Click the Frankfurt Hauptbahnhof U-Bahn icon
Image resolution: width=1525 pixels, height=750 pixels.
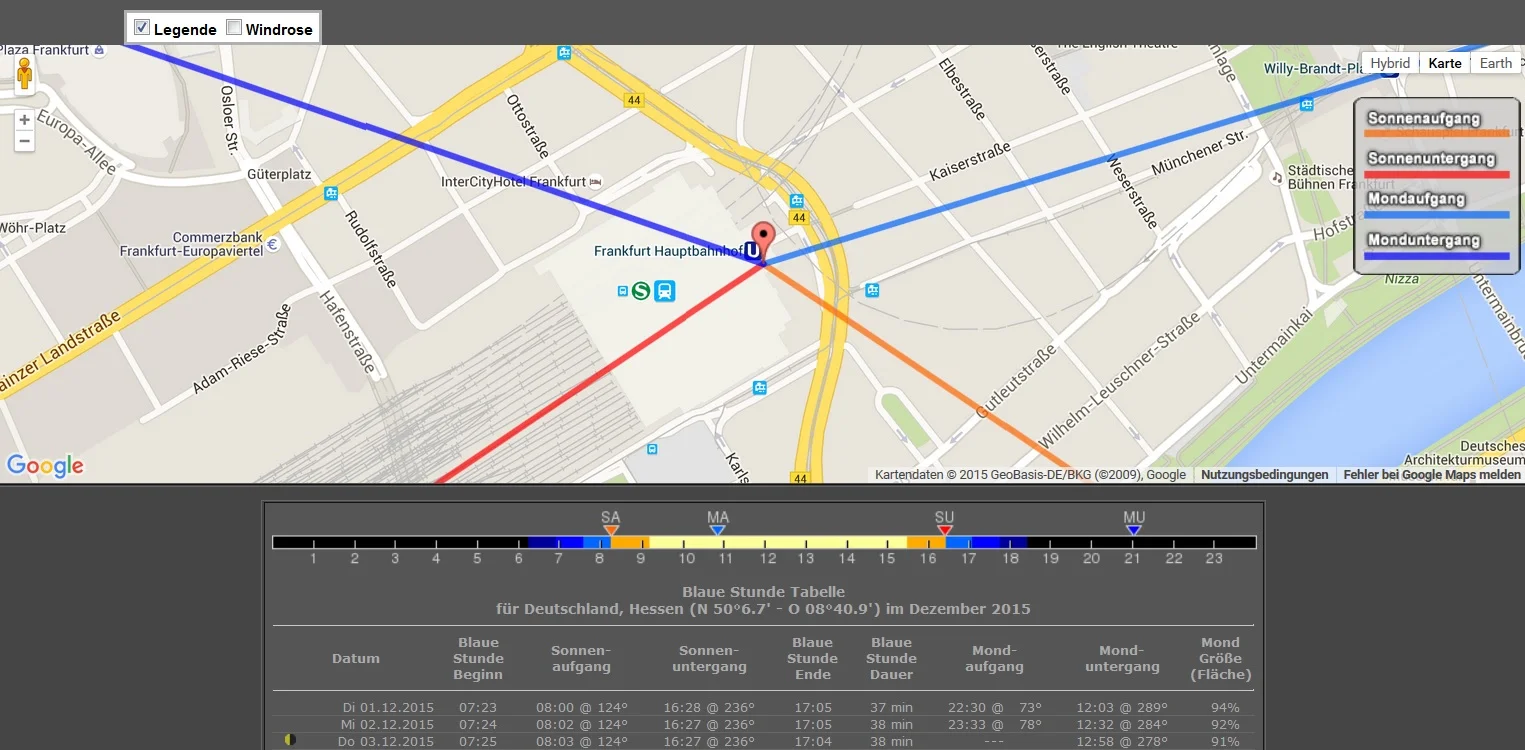click(752, 252)
